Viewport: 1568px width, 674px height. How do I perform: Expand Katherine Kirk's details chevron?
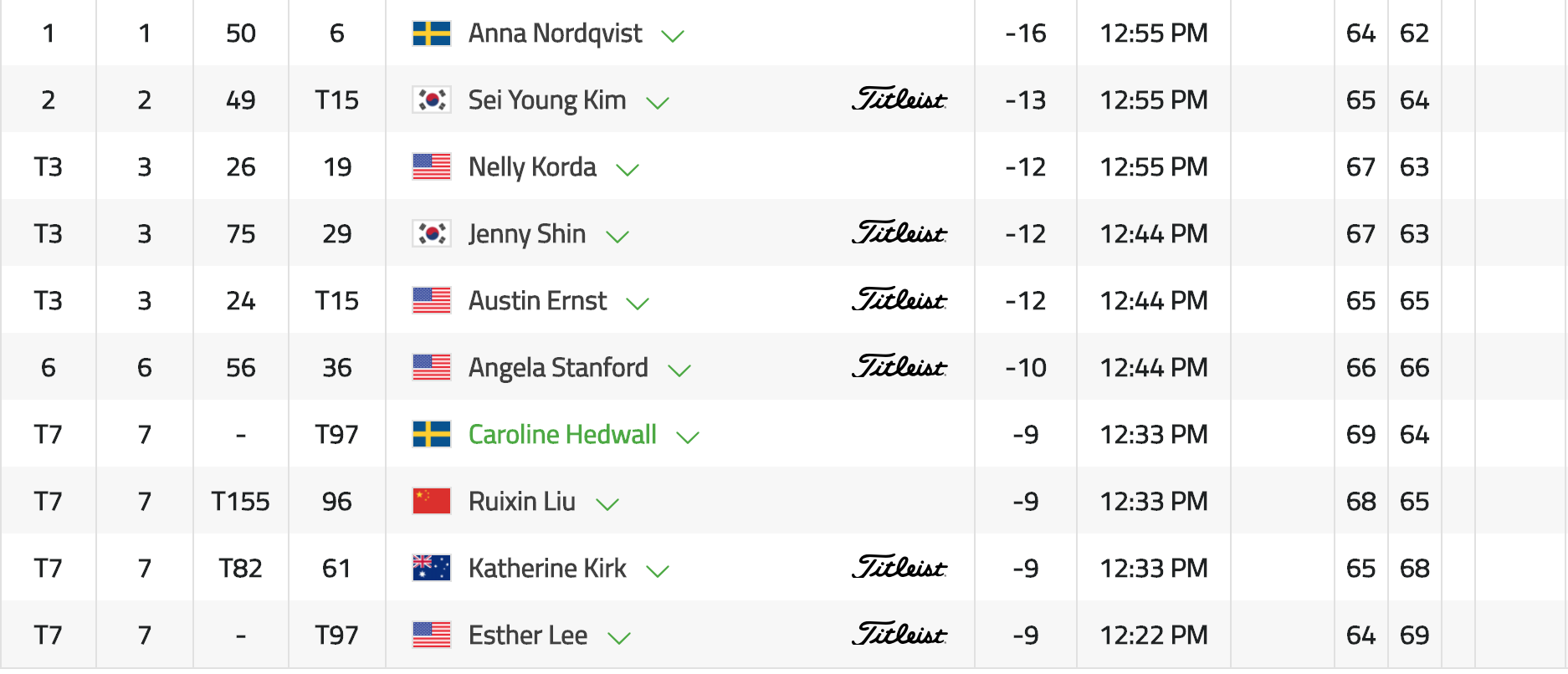pyautogui.click(x=658, y=571)
